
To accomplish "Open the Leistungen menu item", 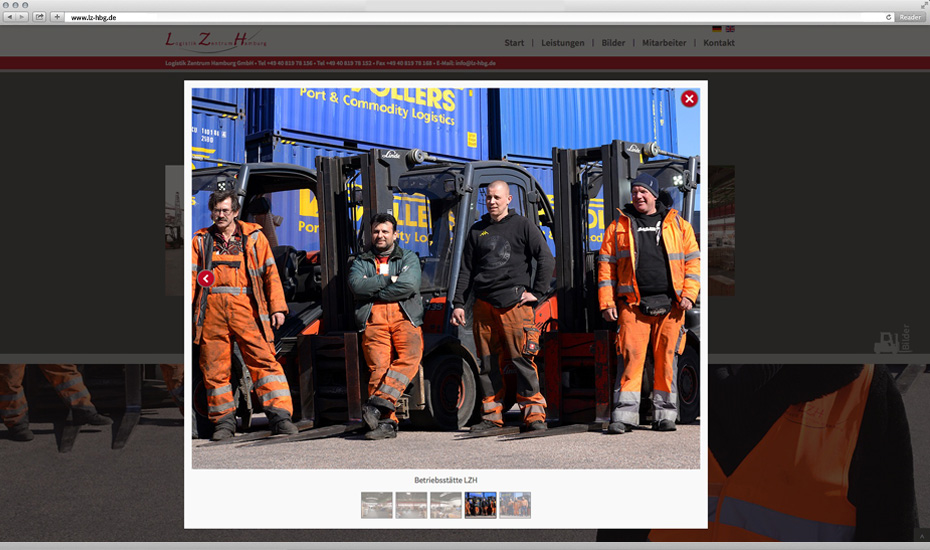I will click(x=562, y=43).
